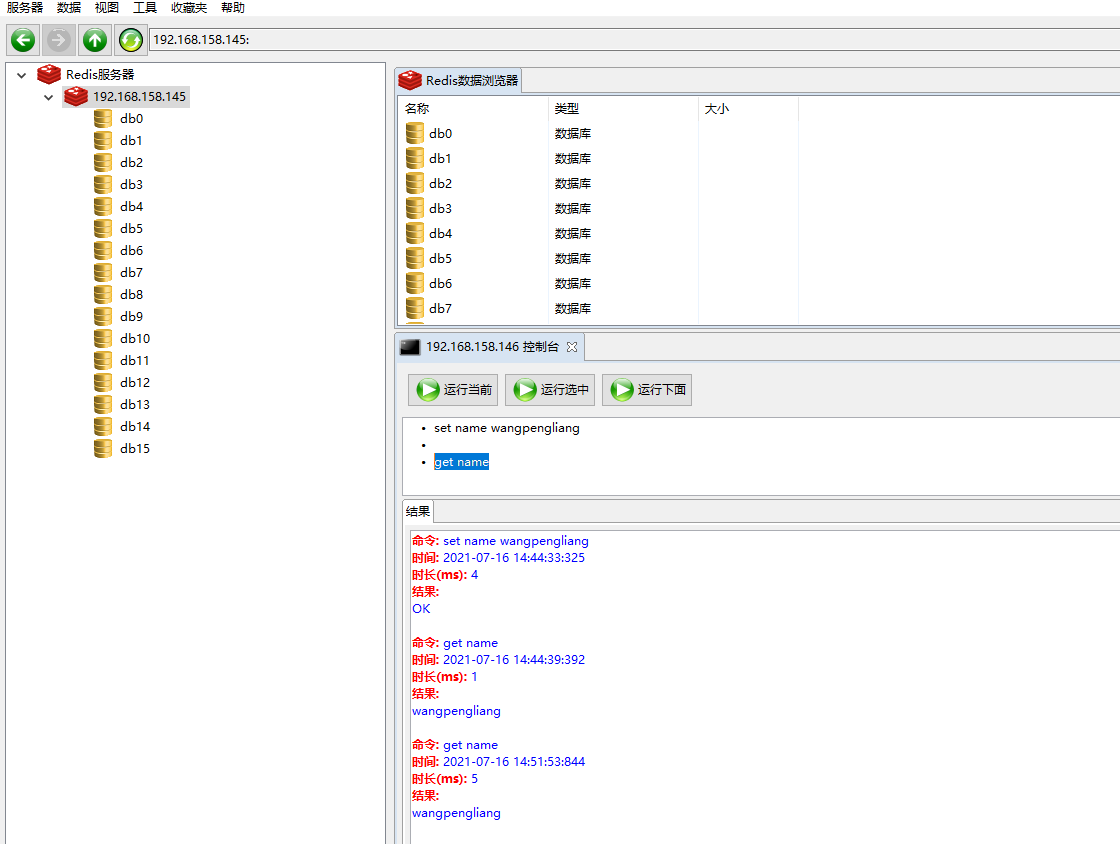This screenshot has width=1120, height=844.
Task: Open the 服务器 menu
Action: click(25, 8)
